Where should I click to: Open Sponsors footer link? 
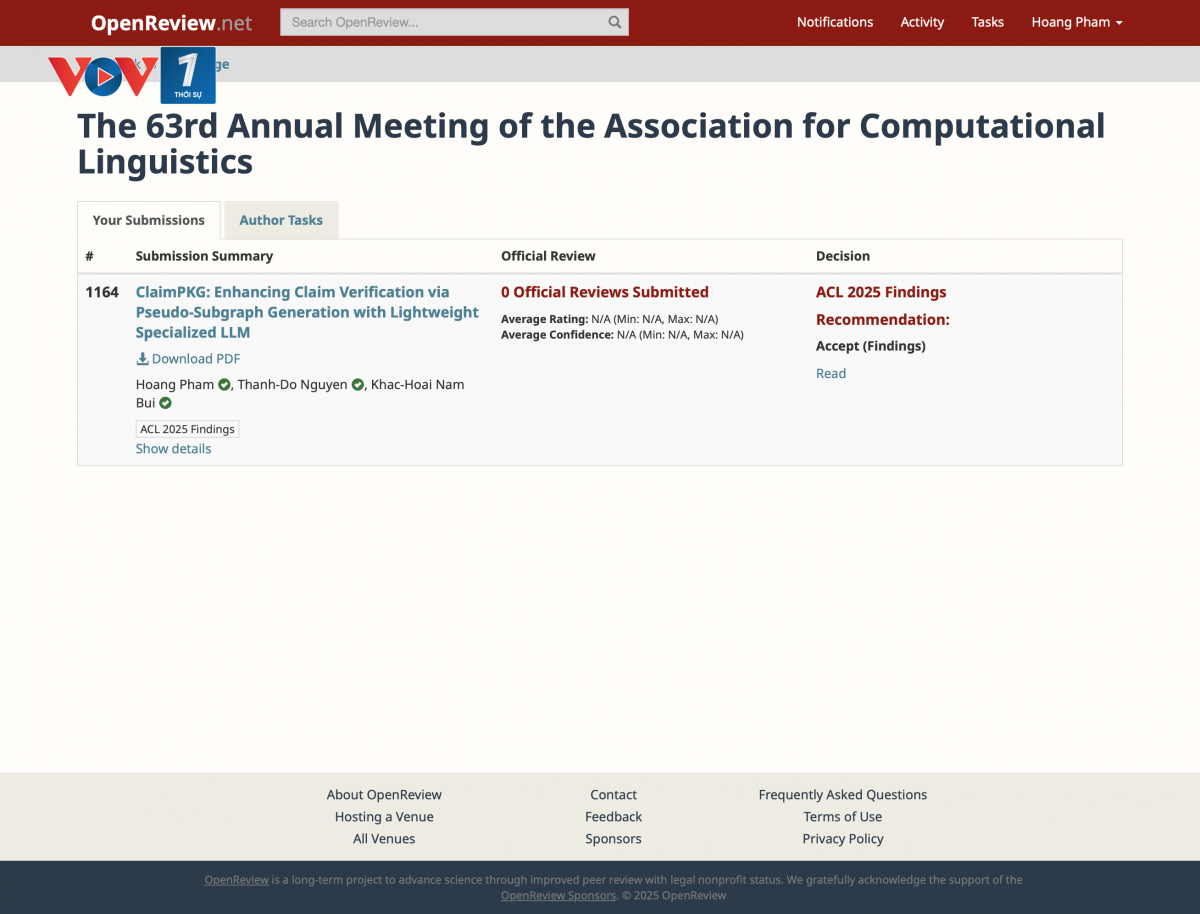(613, 839)
